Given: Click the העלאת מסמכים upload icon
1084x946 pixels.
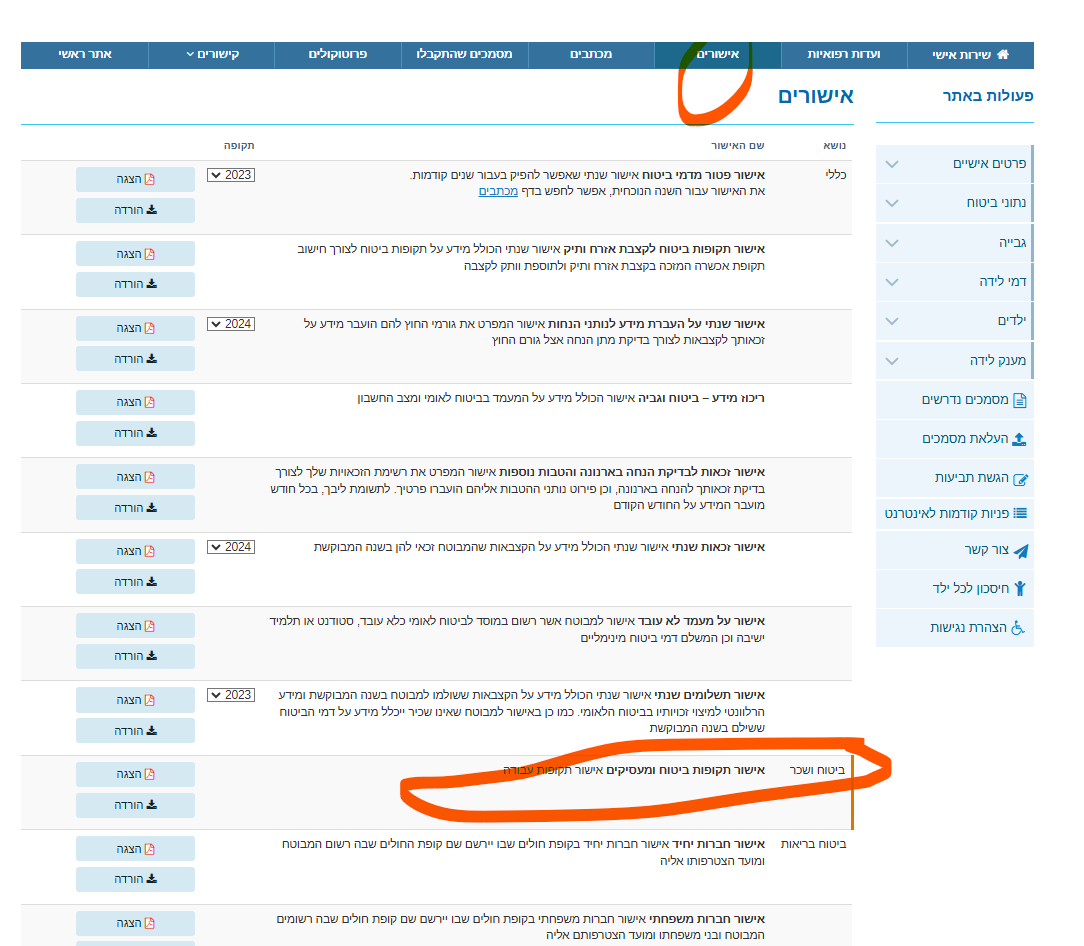Looking at the screenshot, I should pyautogui.click(x=1019, y=439).
